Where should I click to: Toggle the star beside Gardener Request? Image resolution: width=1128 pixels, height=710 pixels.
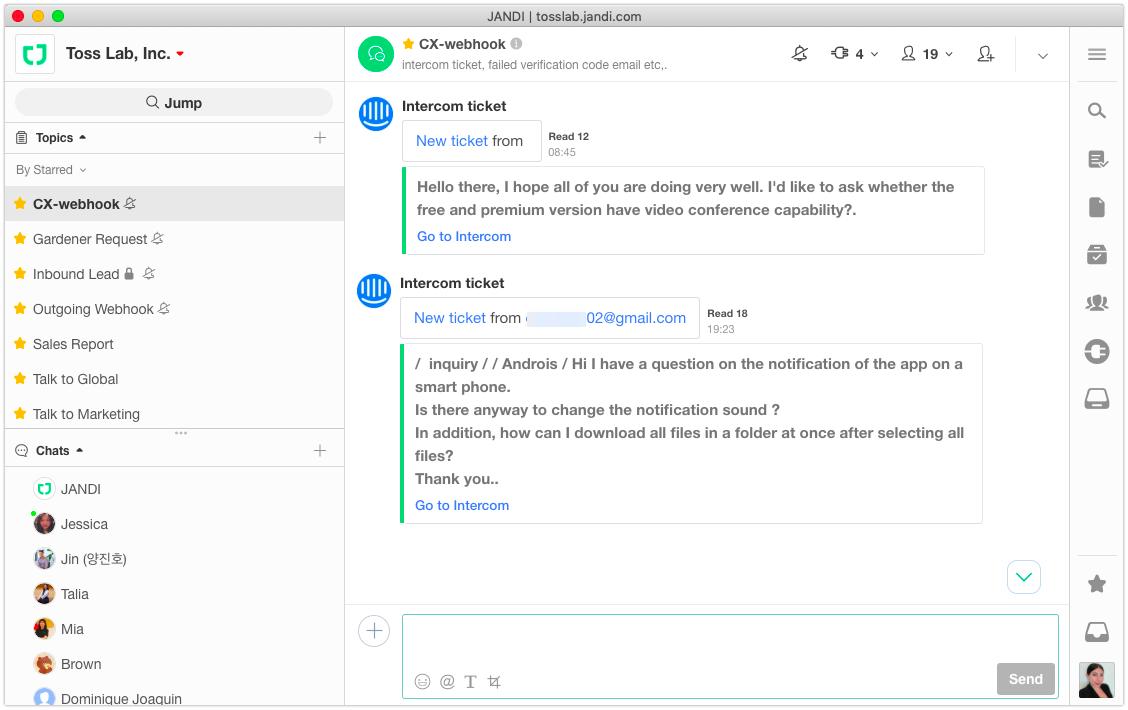click(20, 238)
